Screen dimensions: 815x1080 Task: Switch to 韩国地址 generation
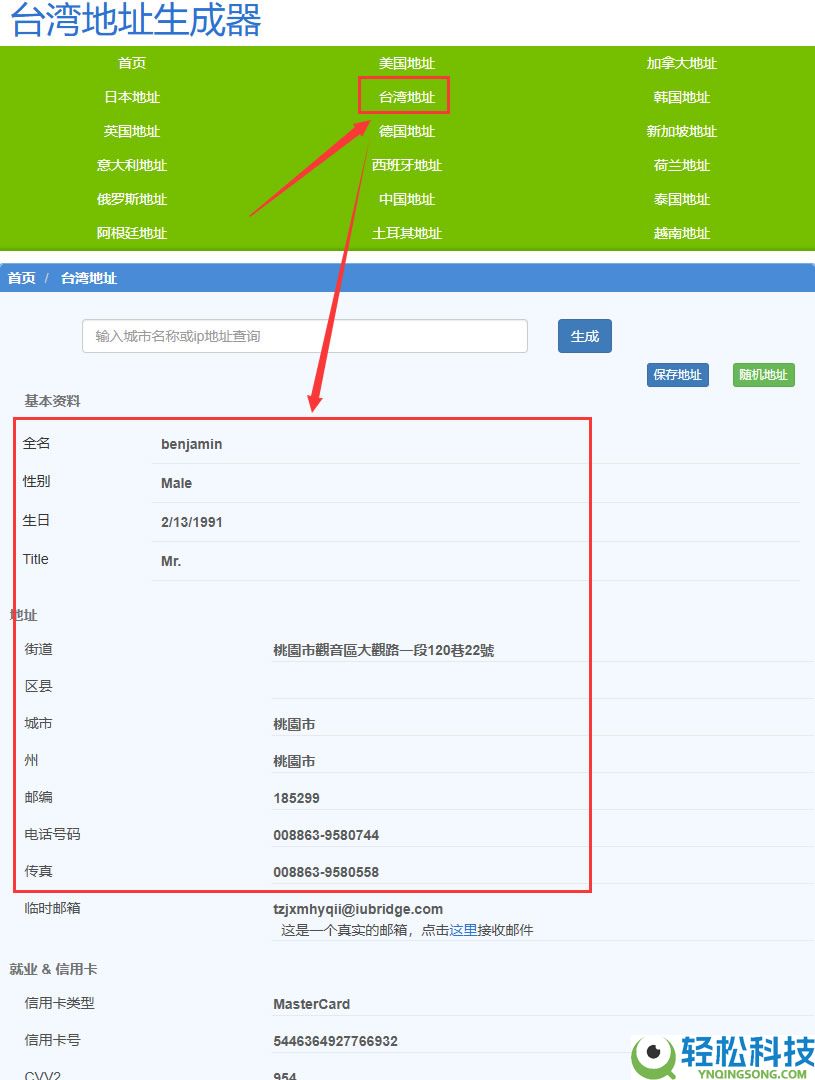(x=681, y=97)
